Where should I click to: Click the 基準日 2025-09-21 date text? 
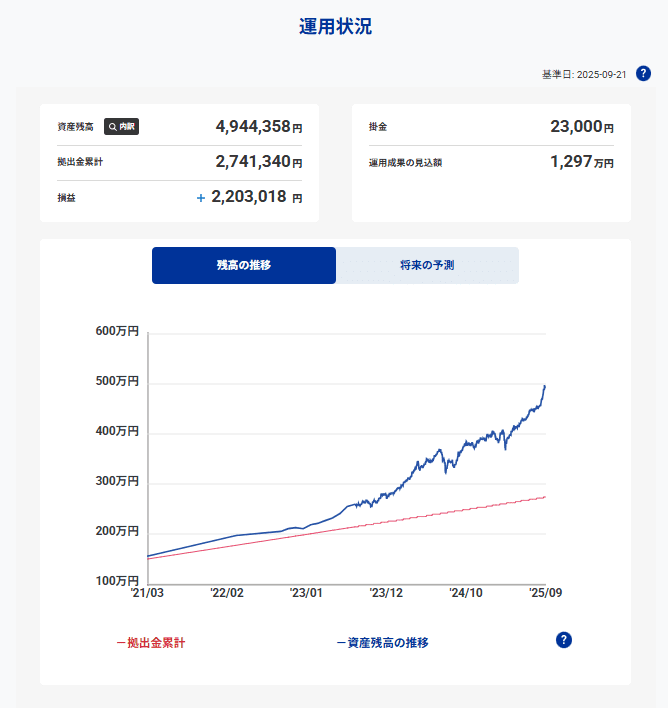pyautogui.click(x=584, y=74)
